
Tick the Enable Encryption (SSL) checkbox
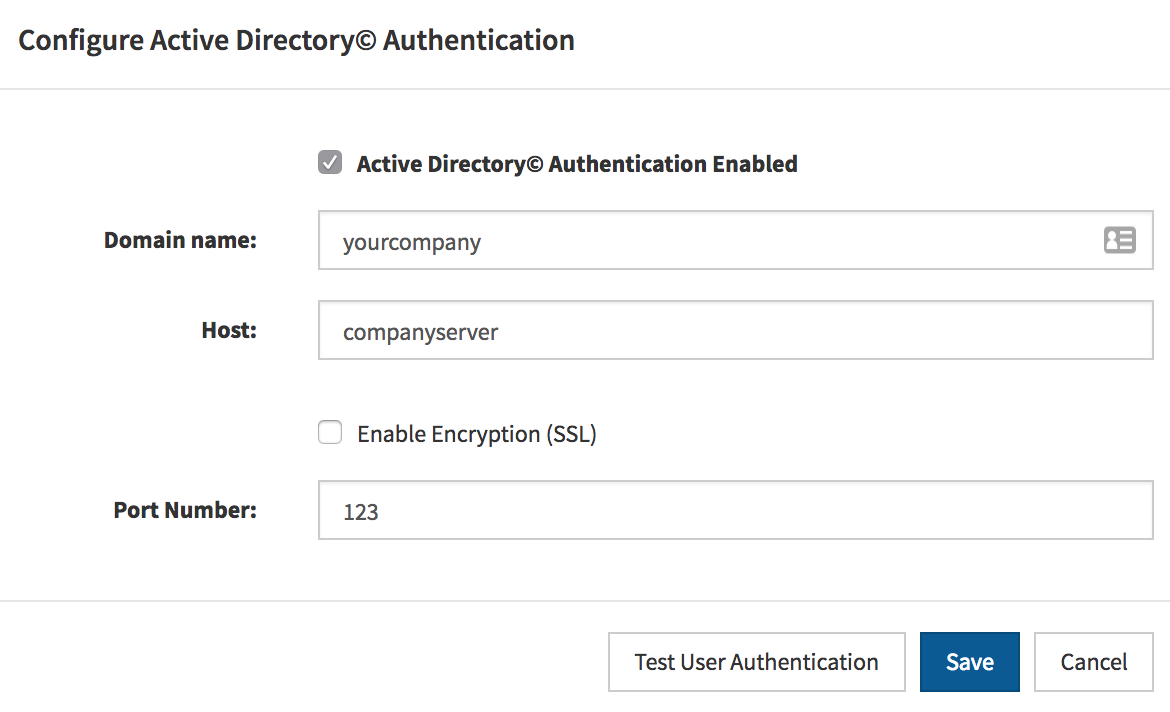click(x=330, y=432)
